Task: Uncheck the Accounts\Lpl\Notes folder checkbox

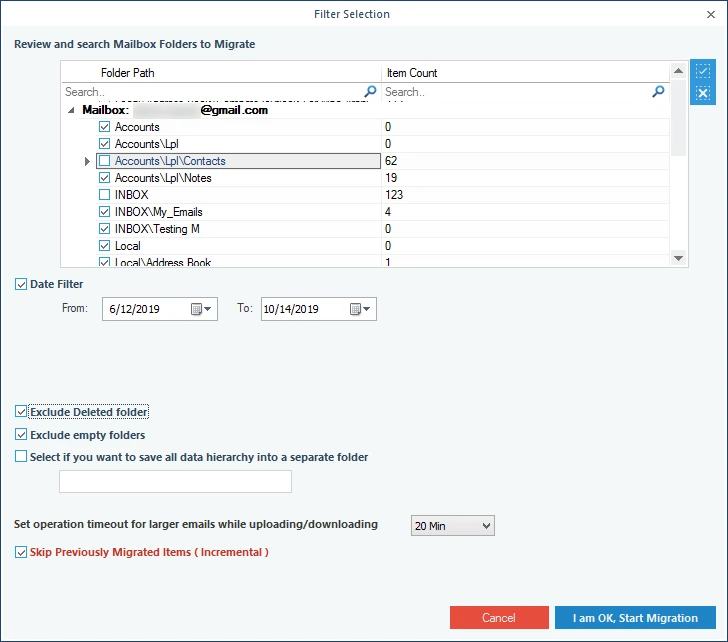Action: pos(104,178)
